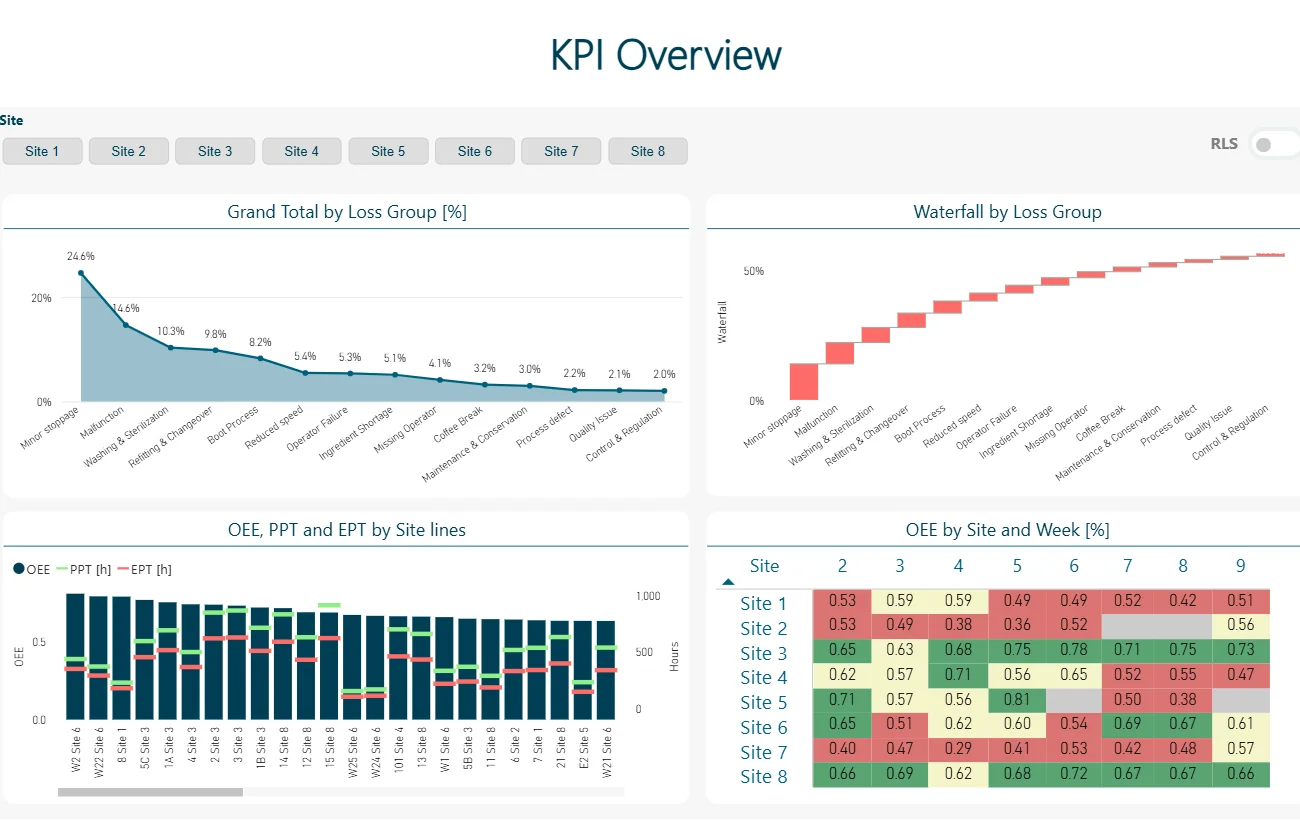Image resolution: width=1300 pixels, height=835 pixels.
Task: Select the Minor stoppage 24.6% data point
Action: click(x=81, y=273)
